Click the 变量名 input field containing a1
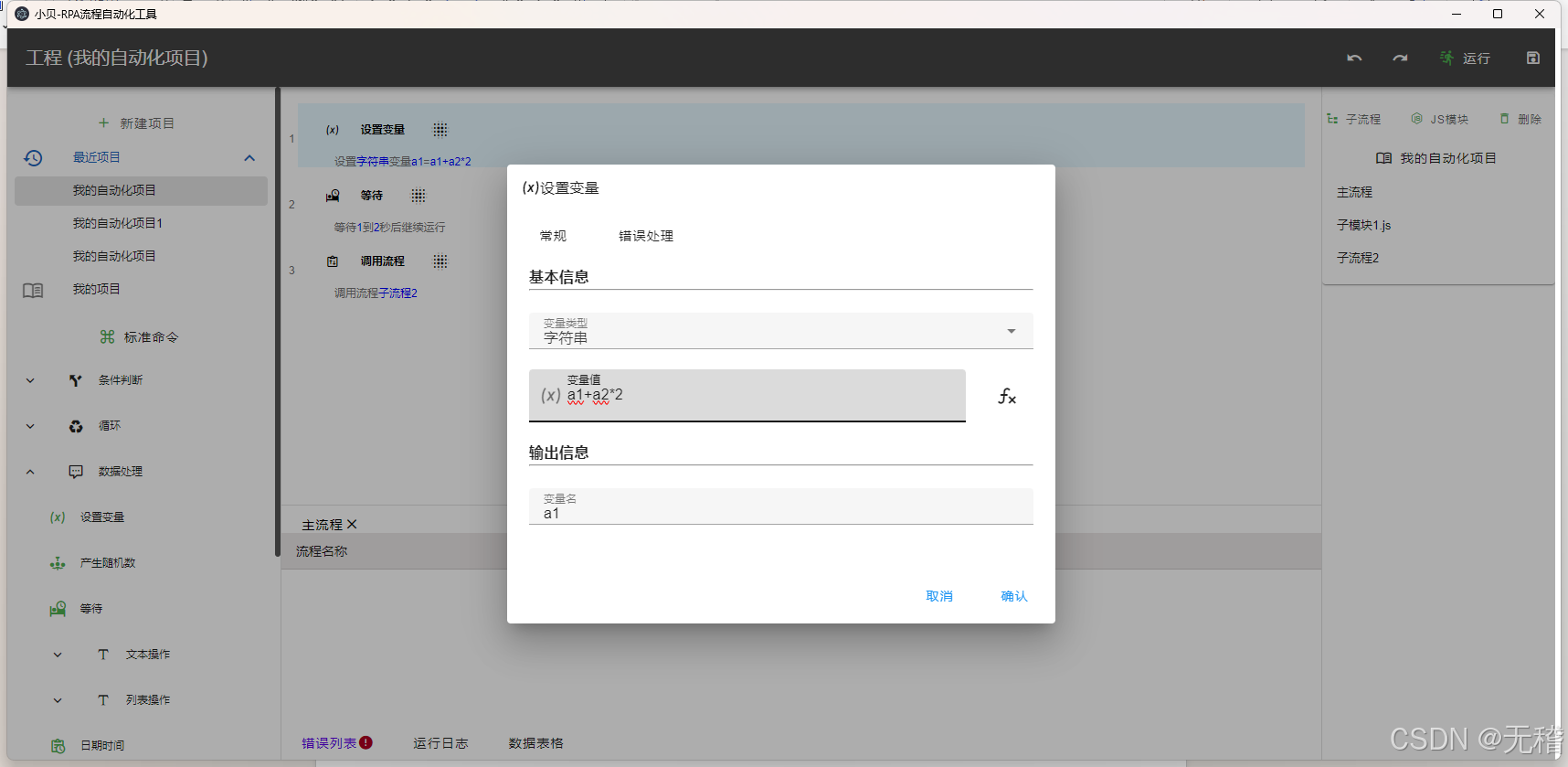The image size is (1568, 767). click(780, 506)
